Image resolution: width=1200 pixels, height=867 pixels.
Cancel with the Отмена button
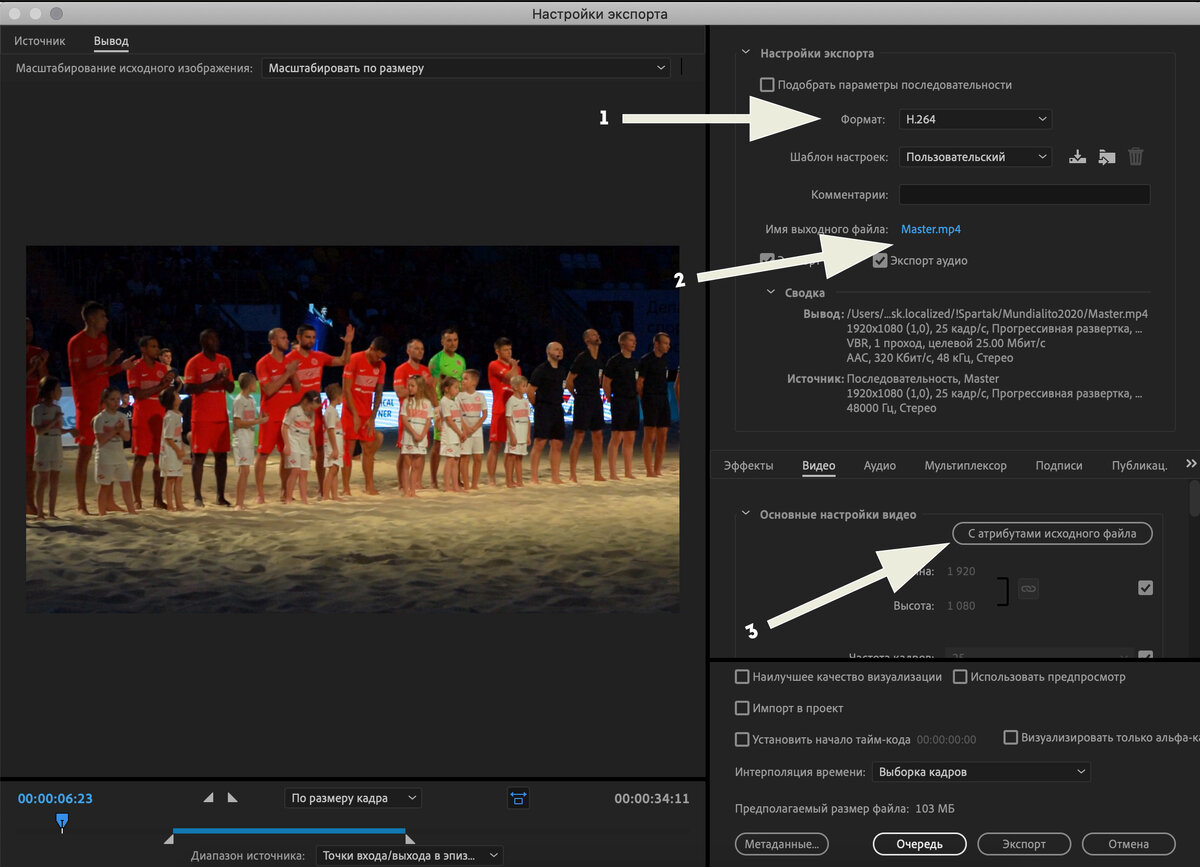pos(1129,844)
